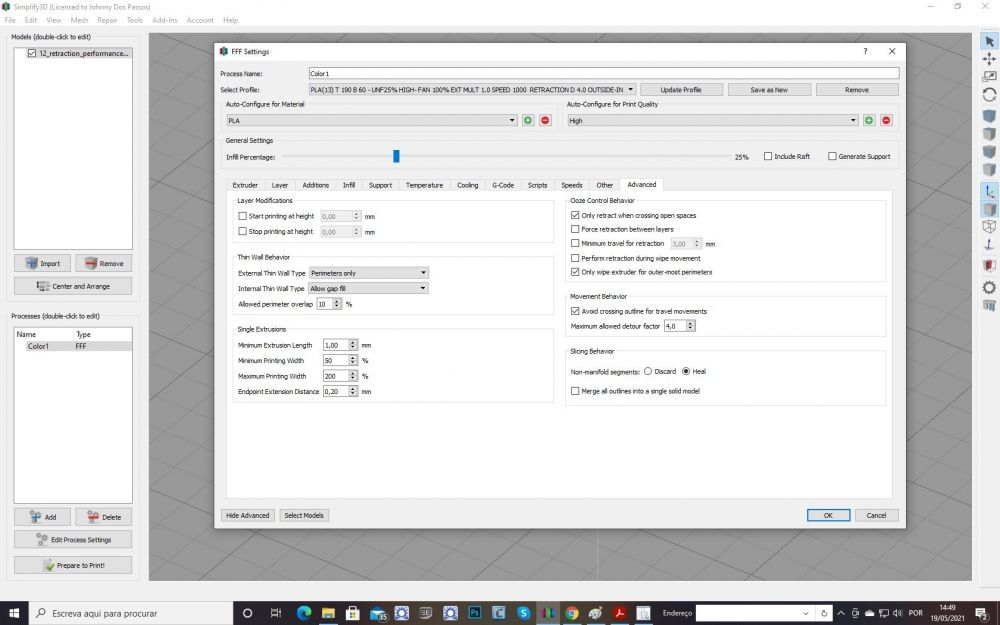Switch to wireframe cube rendering
This screenshot has height=625, width=1000.
pos(989,226)
